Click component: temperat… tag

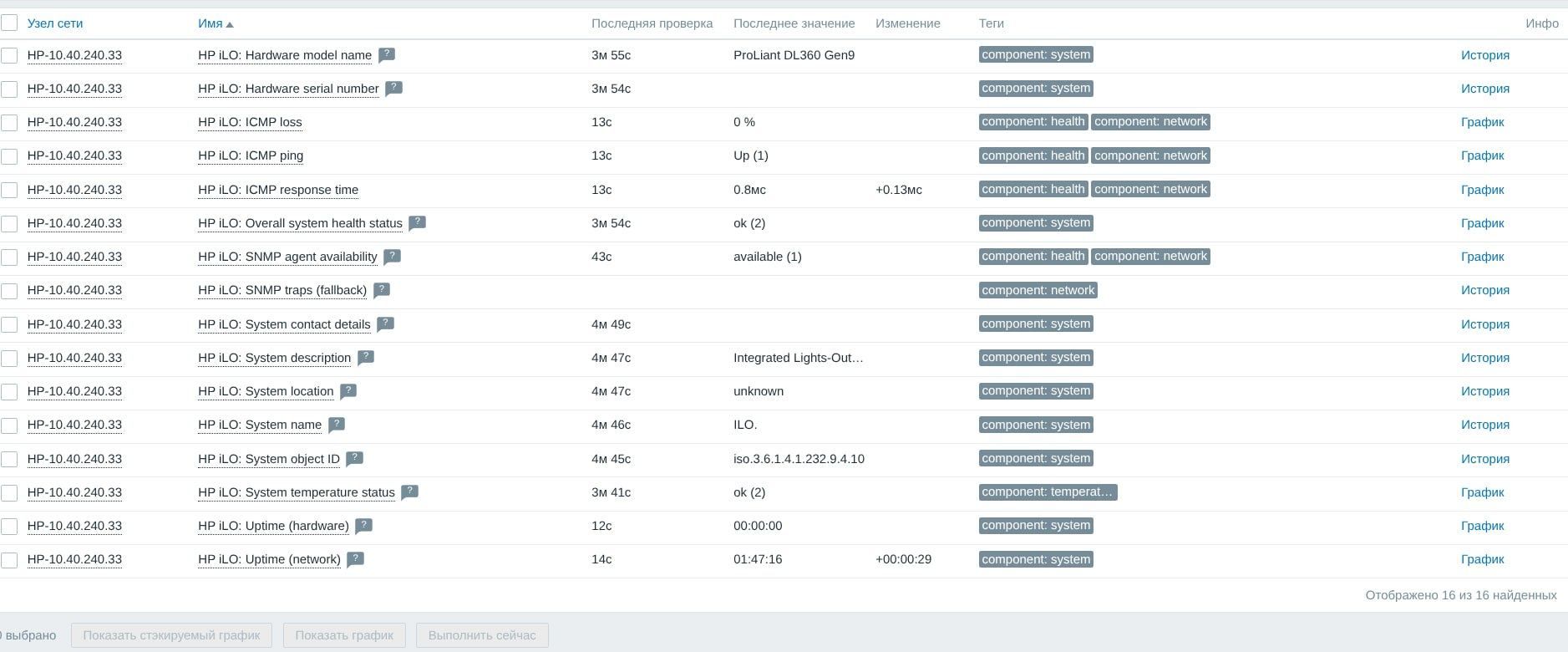pyautogui.click(x=1048, y=492)
